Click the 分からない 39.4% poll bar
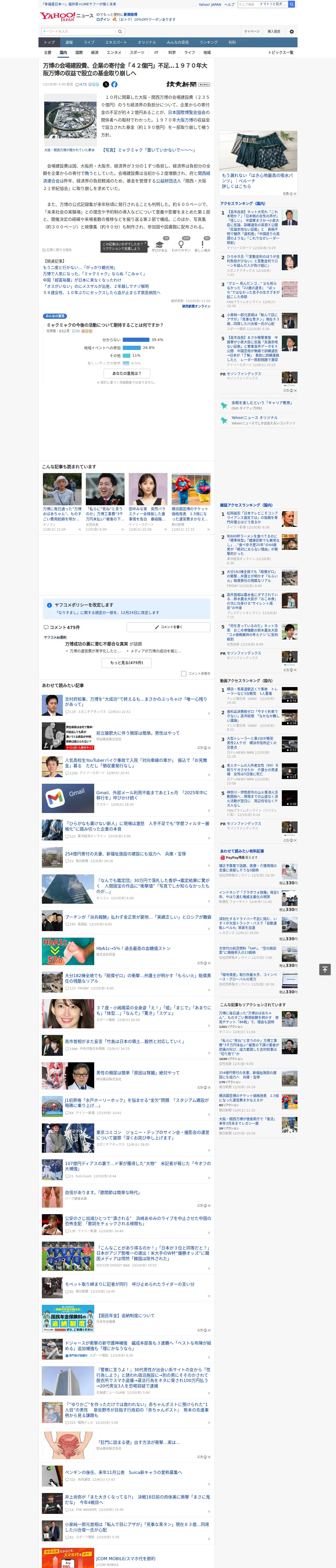 tap(136, 340)
